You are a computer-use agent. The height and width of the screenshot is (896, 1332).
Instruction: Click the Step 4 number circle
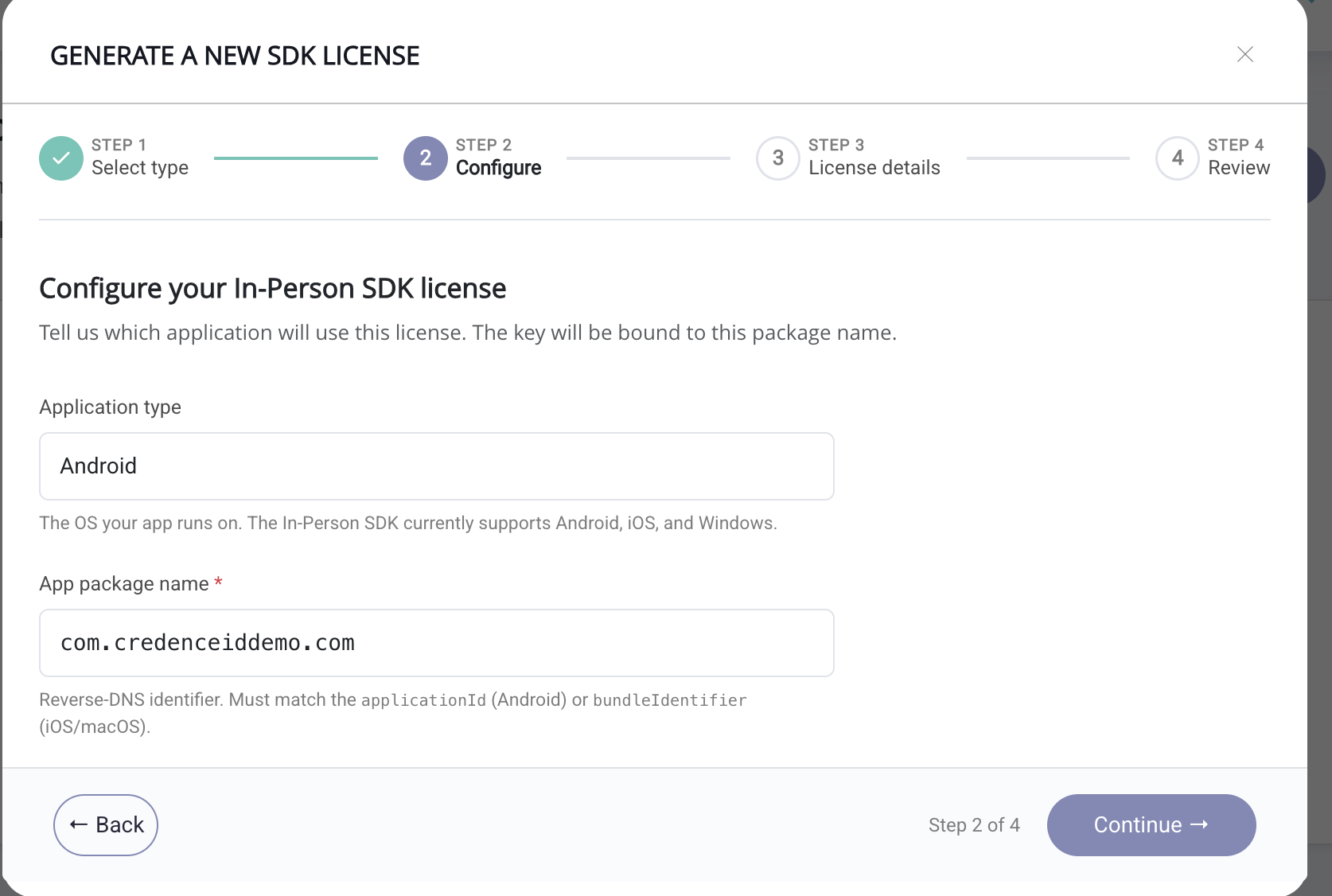1178,158
